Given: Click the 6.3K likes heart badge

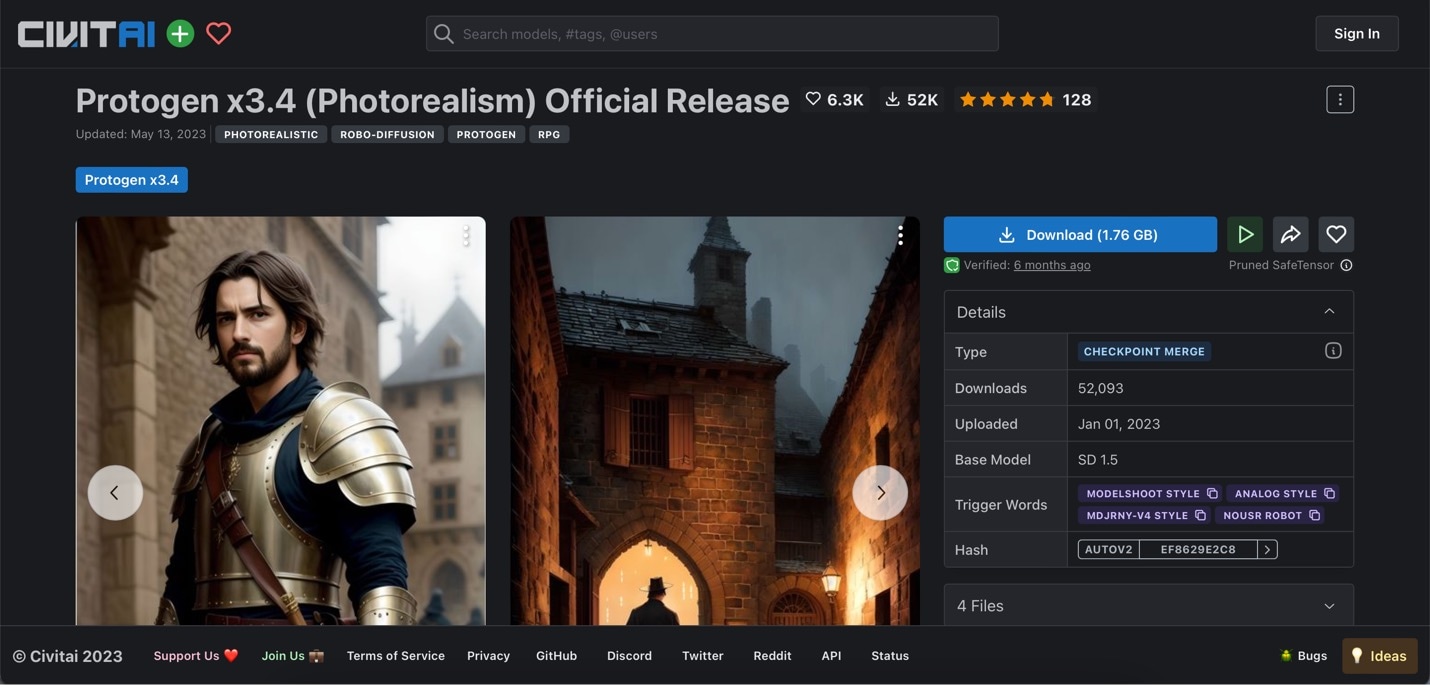Looking at the screenshot, I should [x=835, y=100].
